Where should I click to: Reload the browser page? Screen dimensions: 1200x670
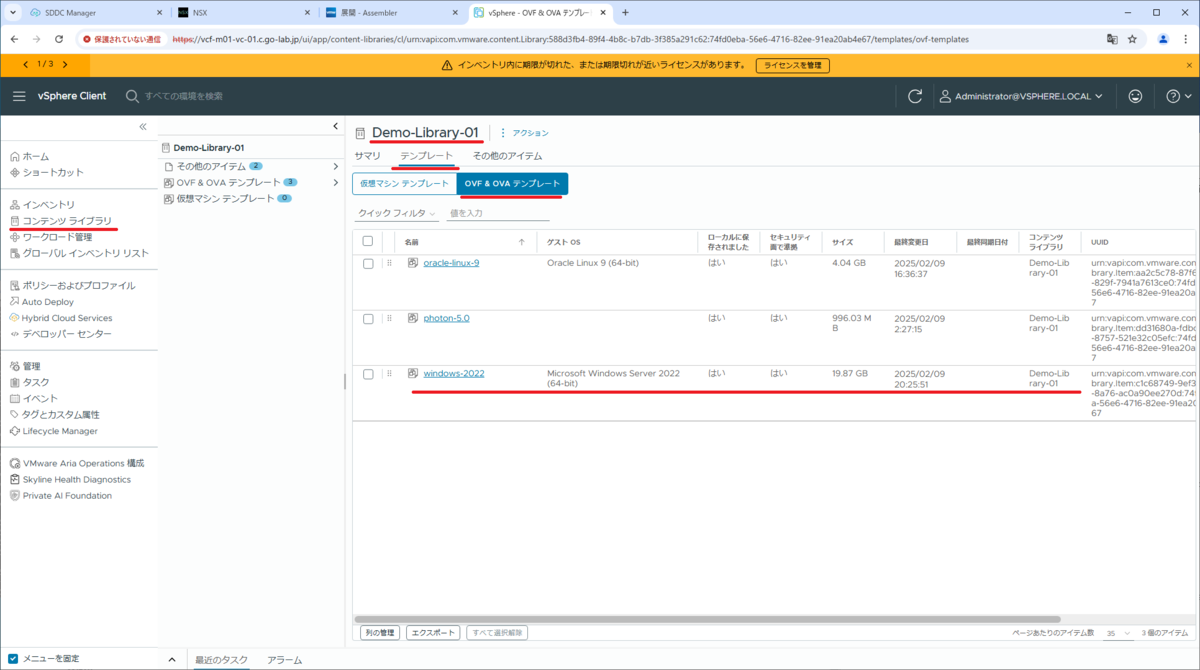click(60, 39)
